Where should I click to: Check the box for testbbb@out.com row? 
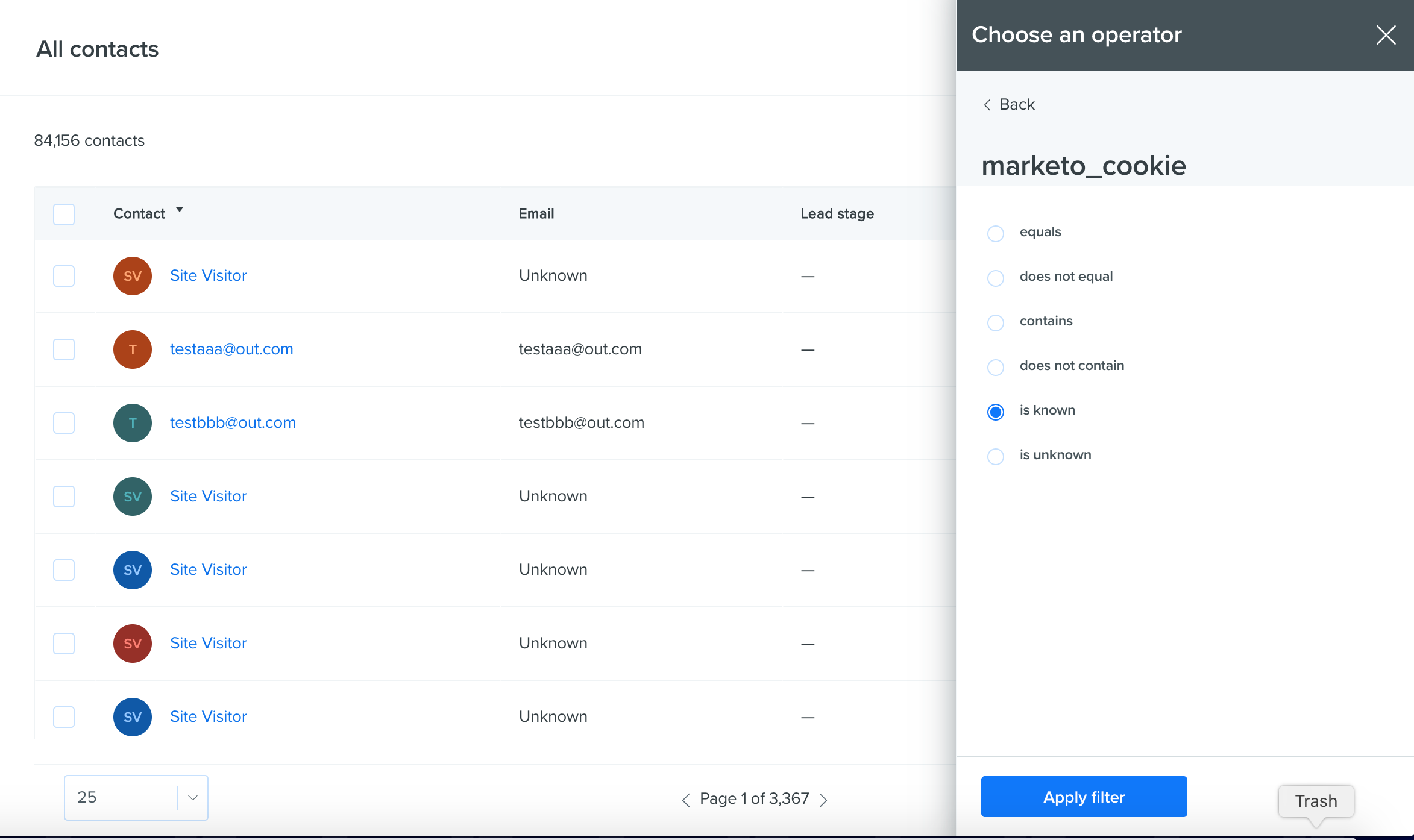click(64, 422)
